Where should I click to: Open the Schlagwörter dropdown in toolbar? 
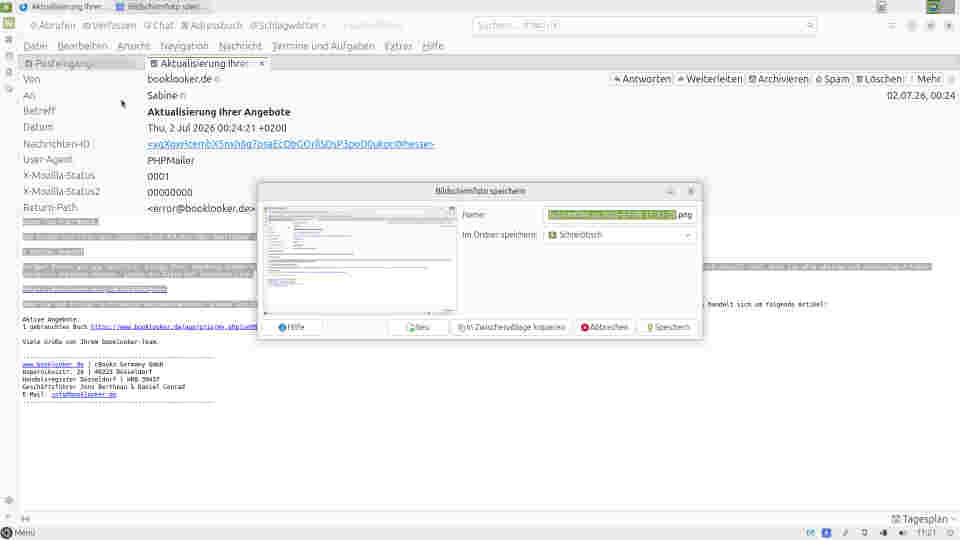288,26
